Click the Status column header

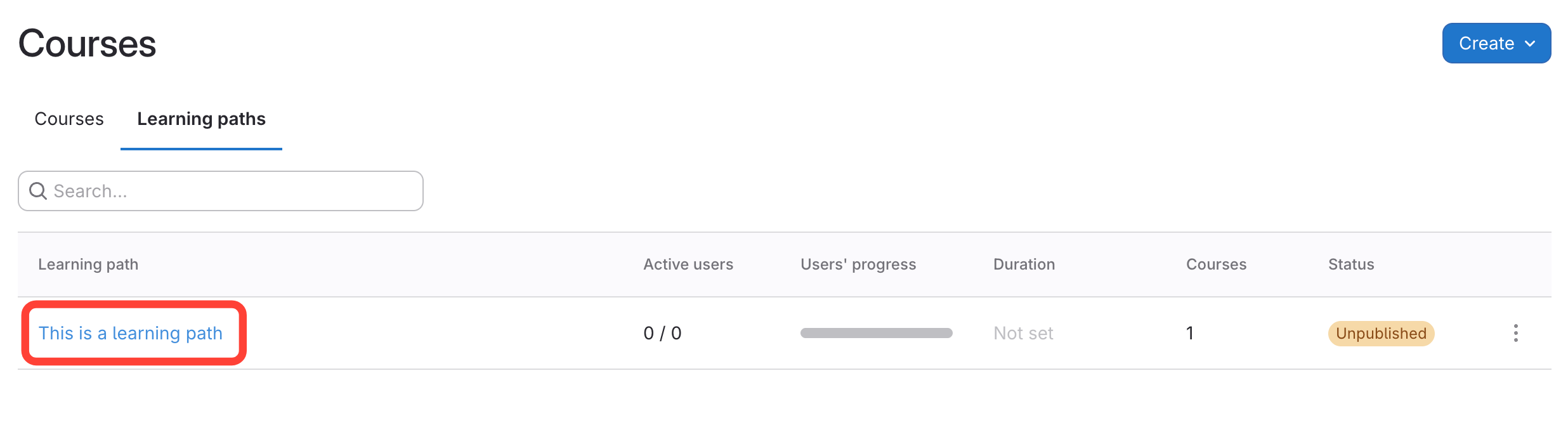click(1351, 265)
